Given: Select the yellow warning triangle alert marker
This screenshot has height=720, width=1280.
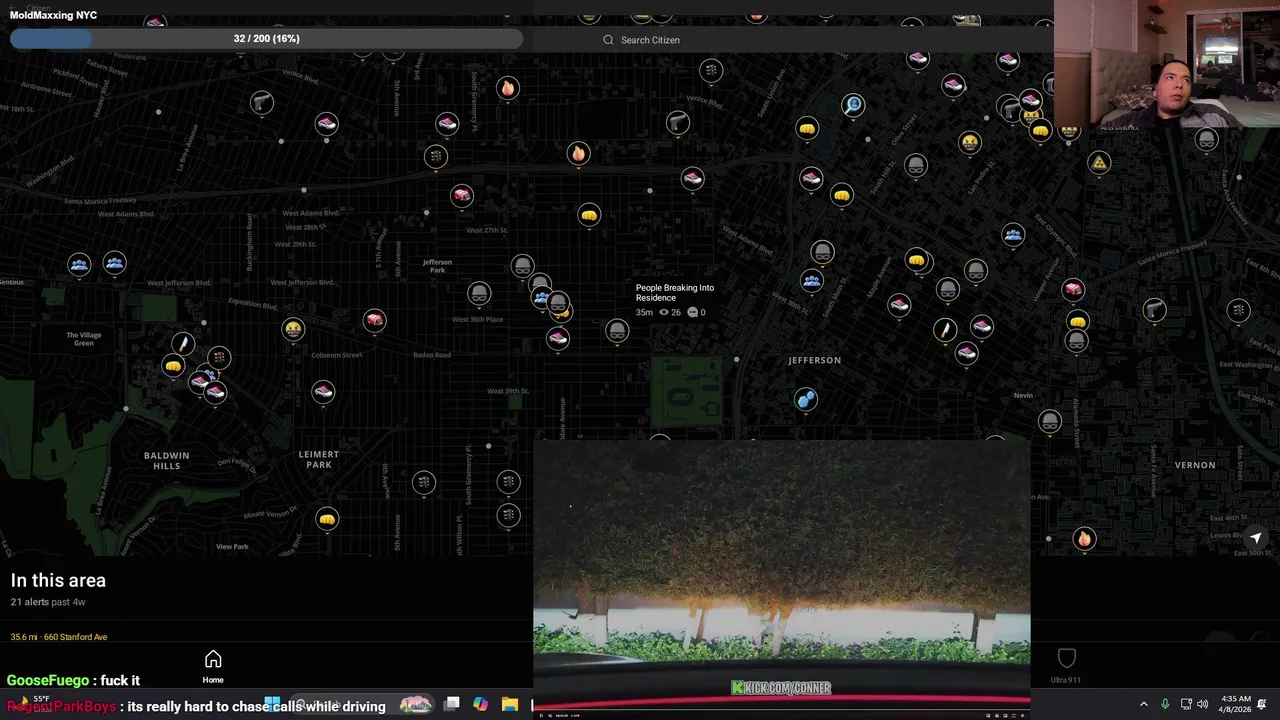Looking at the screenshot, I should (1099, 162).
